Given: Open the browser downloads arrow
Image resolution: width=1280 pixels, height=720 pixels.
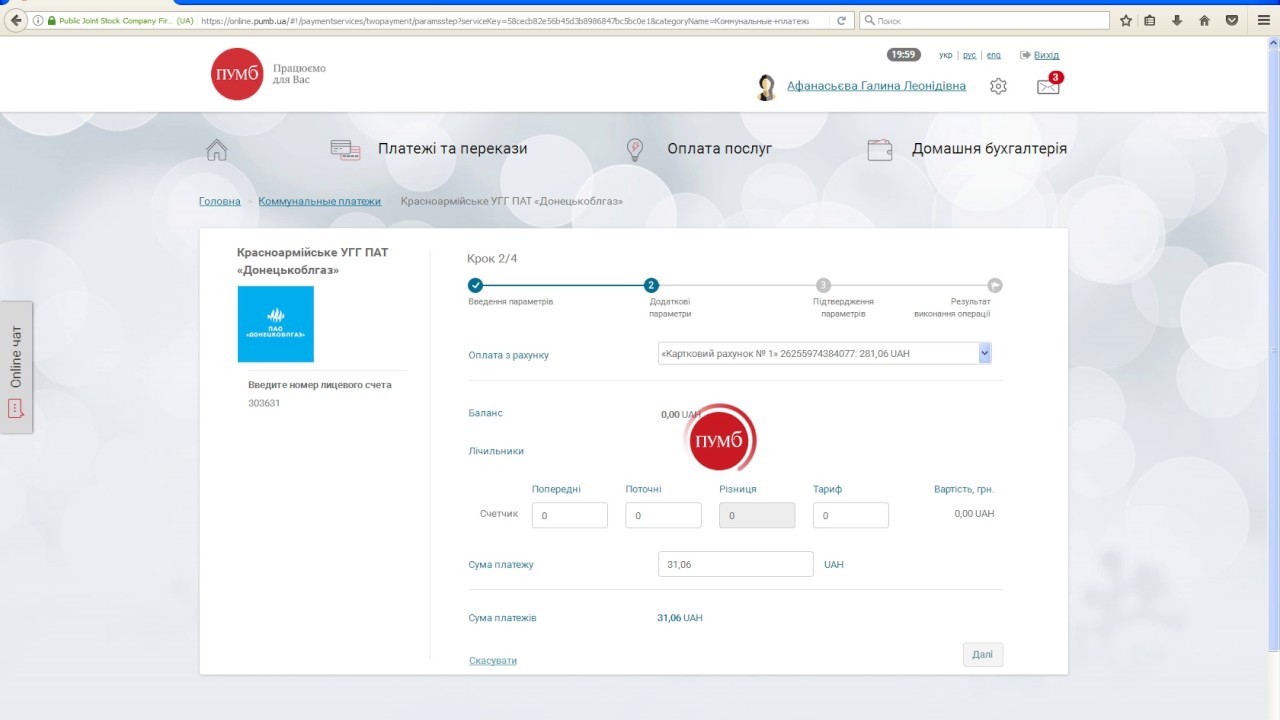Looking at the screenshot, I should point(1177,20).
